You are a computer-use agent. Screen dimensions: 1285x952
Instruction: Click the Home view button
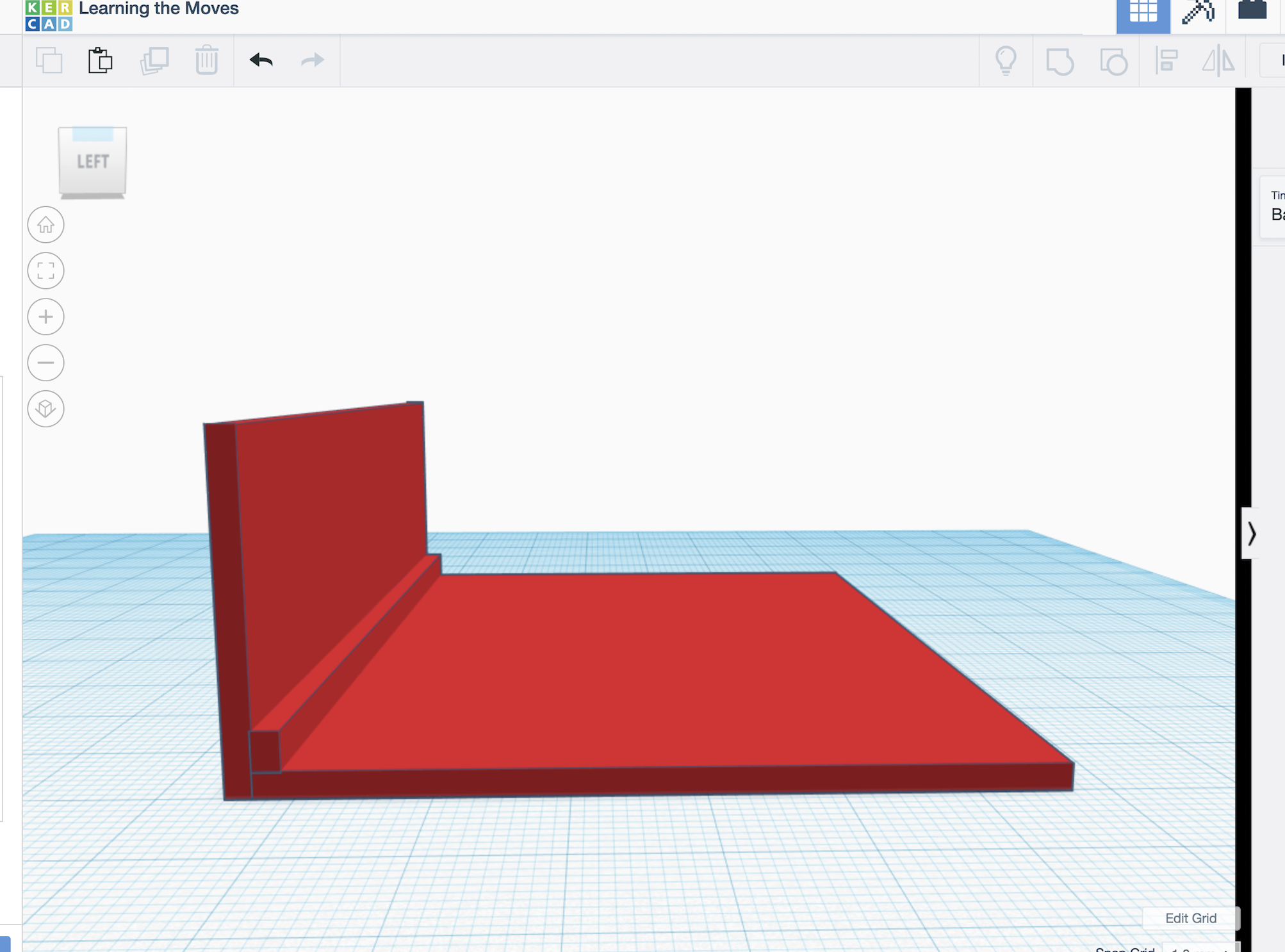[x=45, y=225]
